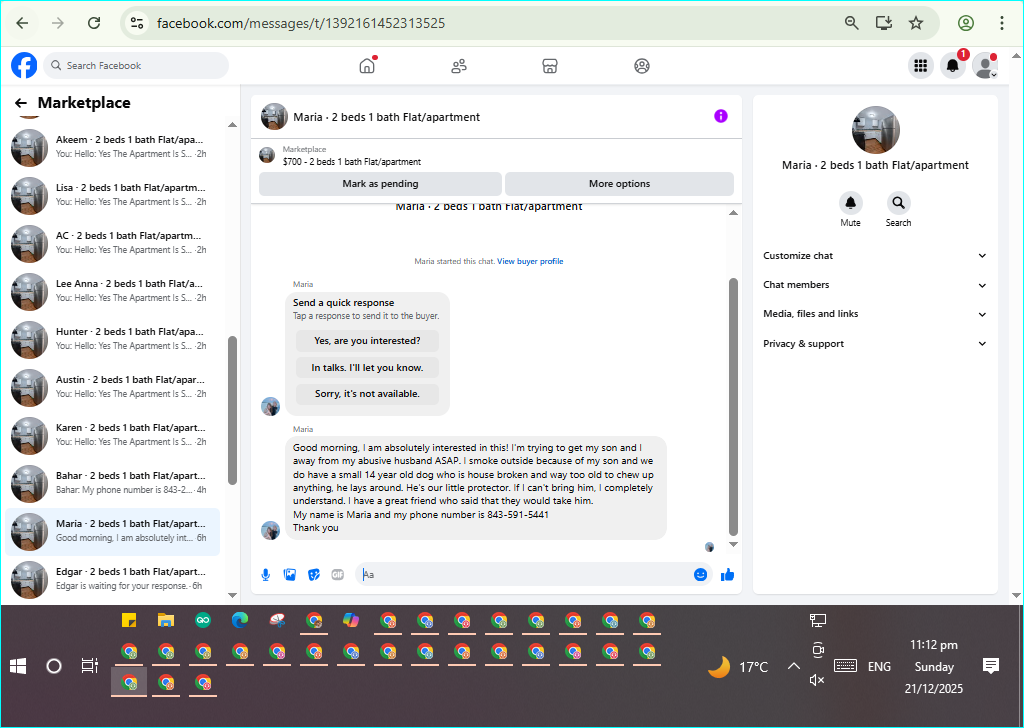Open the Marketplace icon in top nav
Image resolution: width=1024 pixels, height=728 pixels.
pos(550,66)
